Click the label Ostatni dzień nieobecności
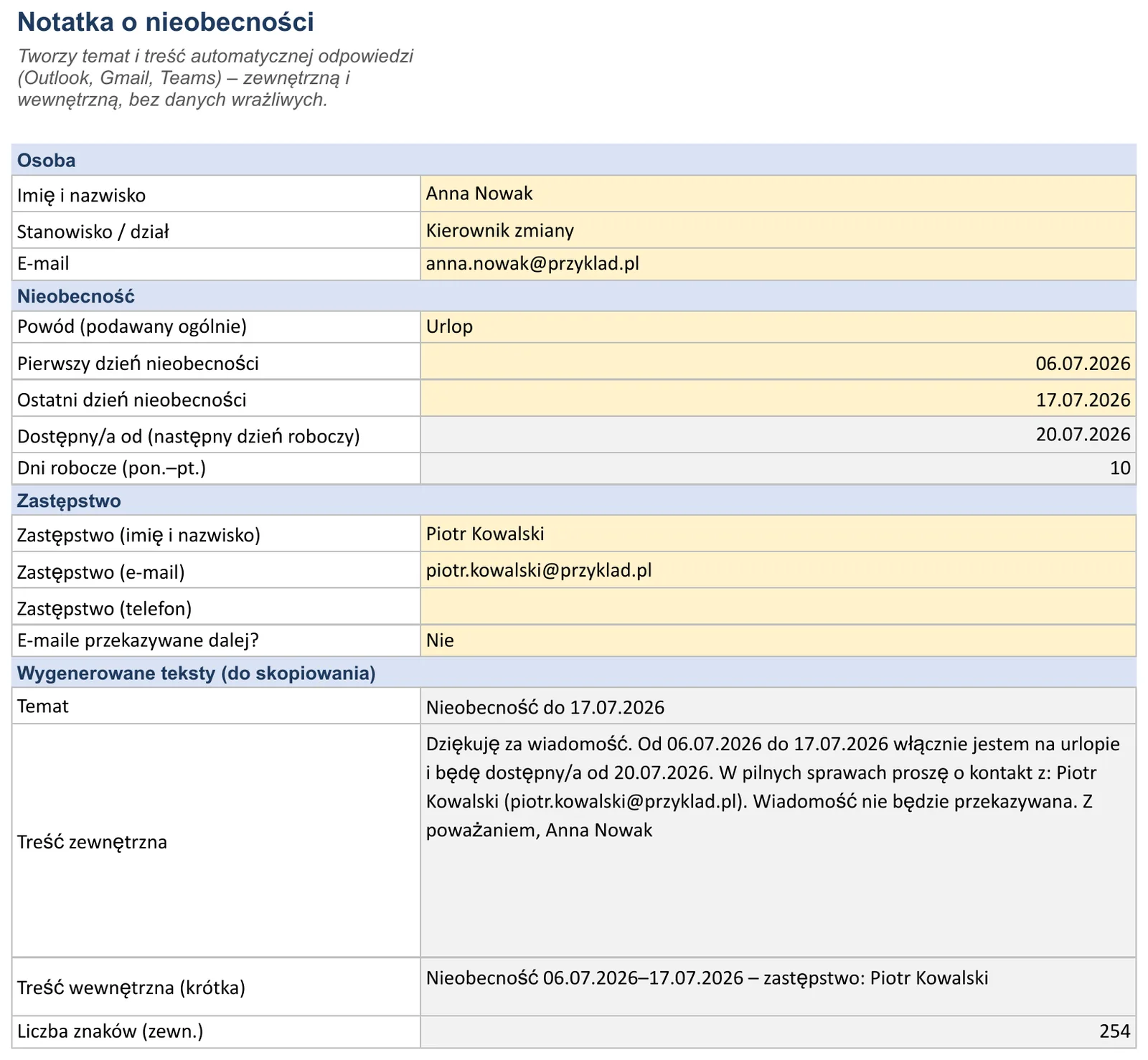 [132, 400]
